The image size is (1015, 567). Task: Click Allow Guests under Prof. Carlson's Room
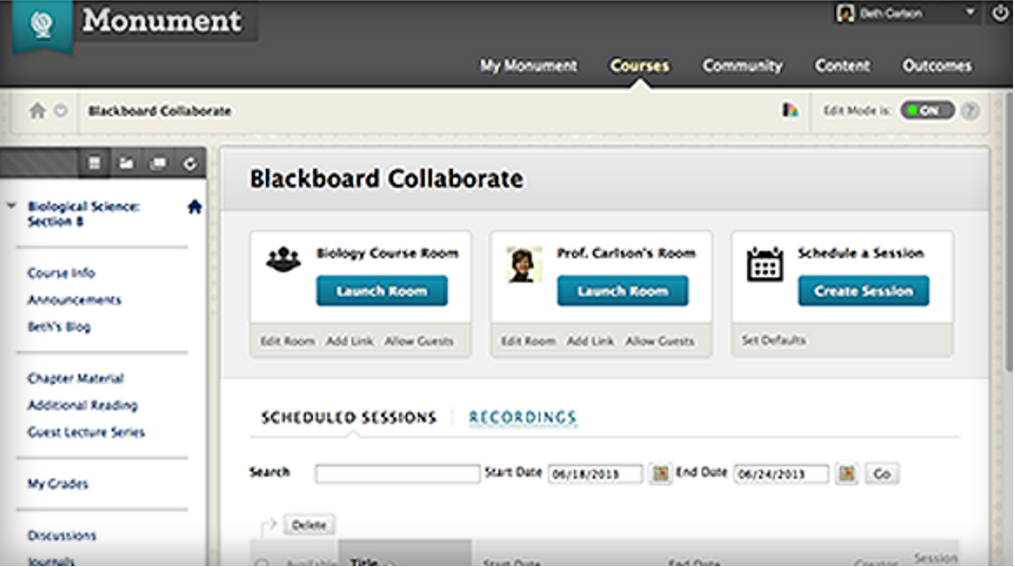point(660,341)
